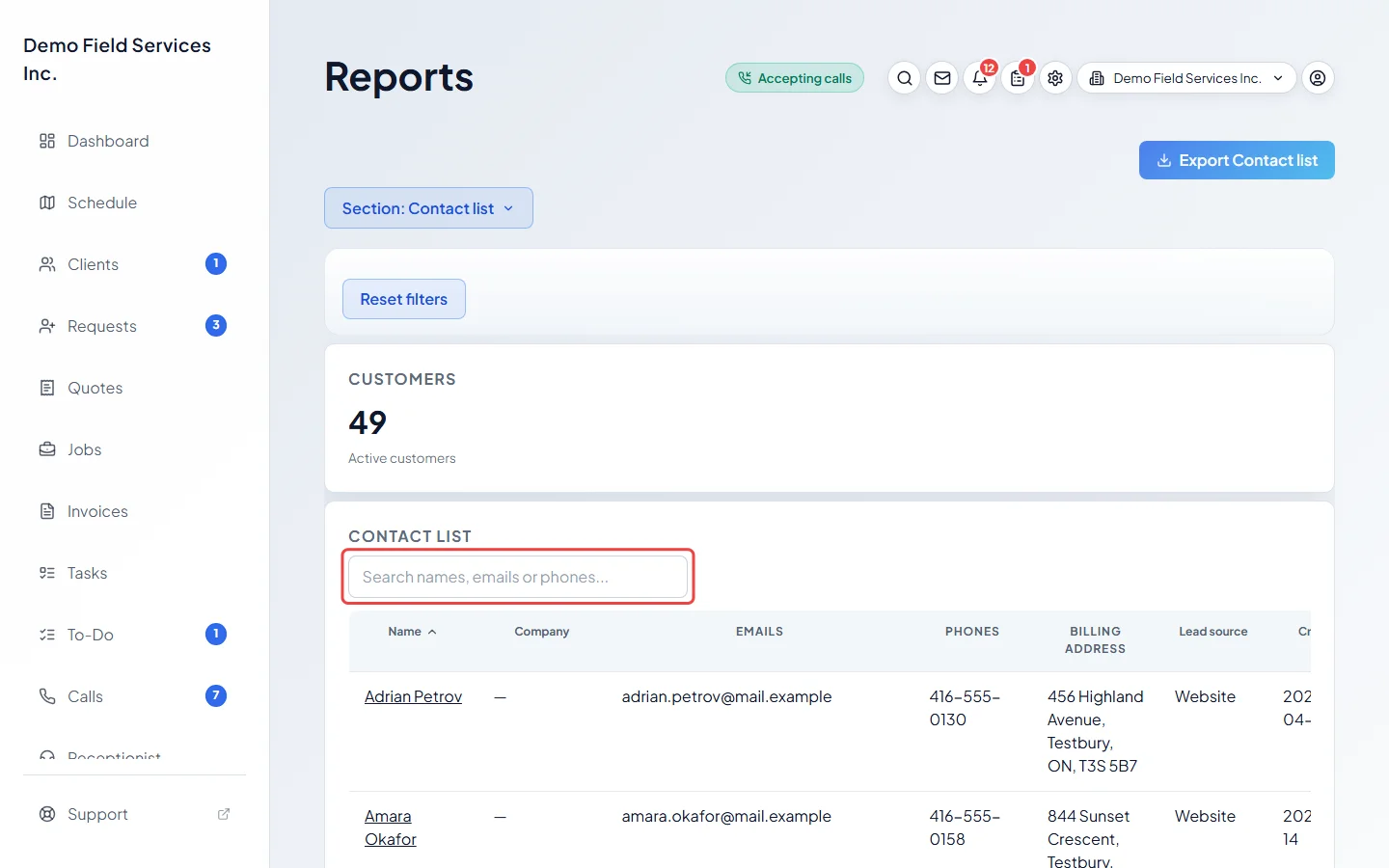Click the Jobs briefcase icon
Viewport: 1389px width, 868px height.
pos(47,449)
